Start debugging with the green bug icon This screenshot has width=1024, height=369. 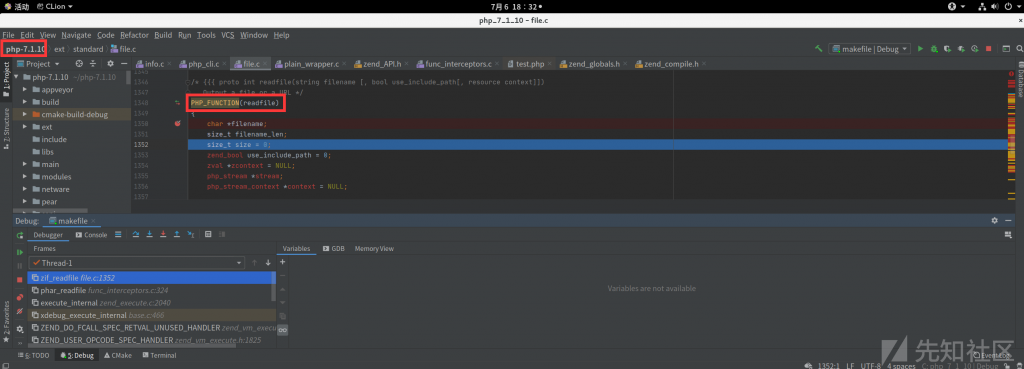coord(935,49)
